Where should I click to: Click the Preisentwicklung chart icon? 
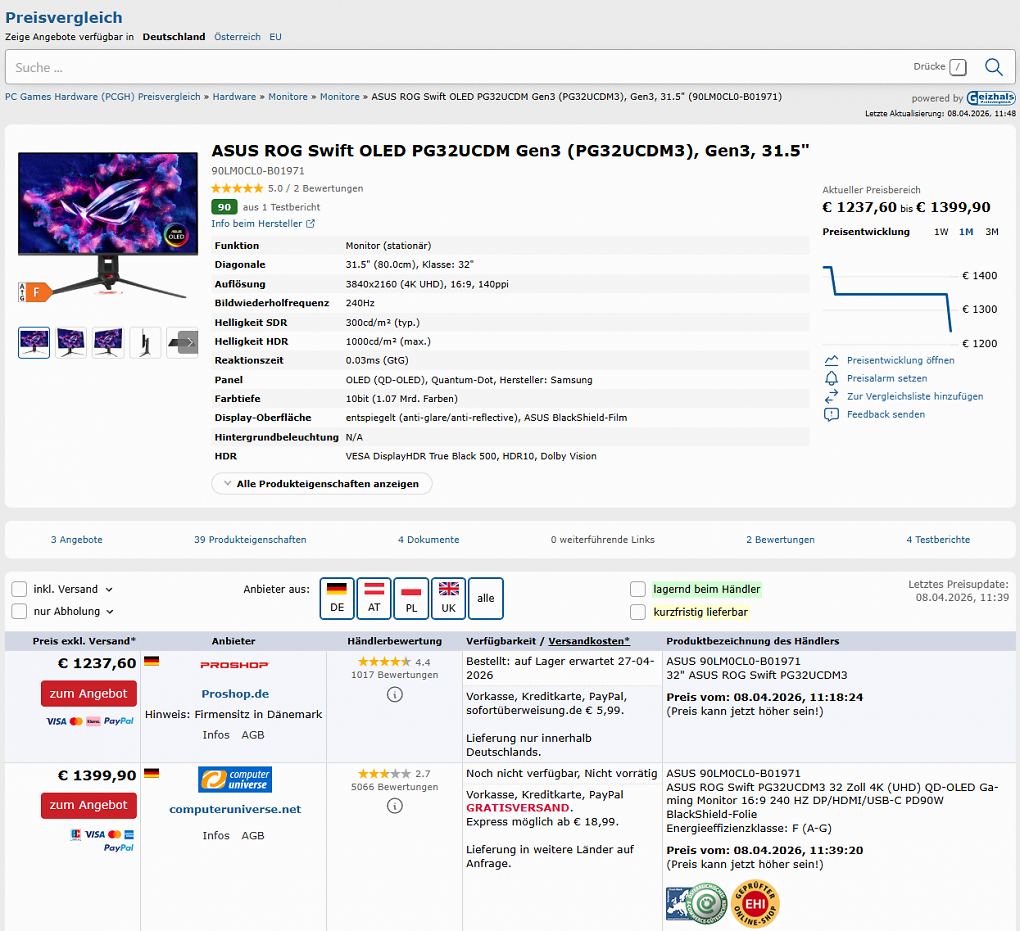point(831,360)
